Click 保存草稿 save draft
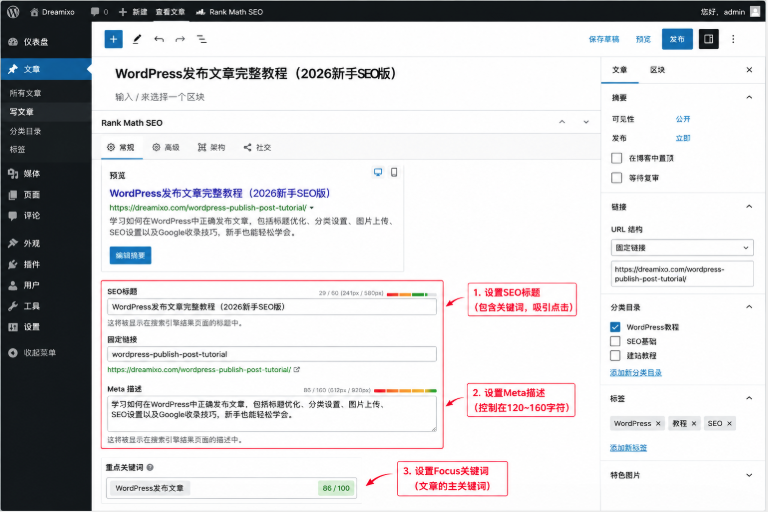 (604, 39)
